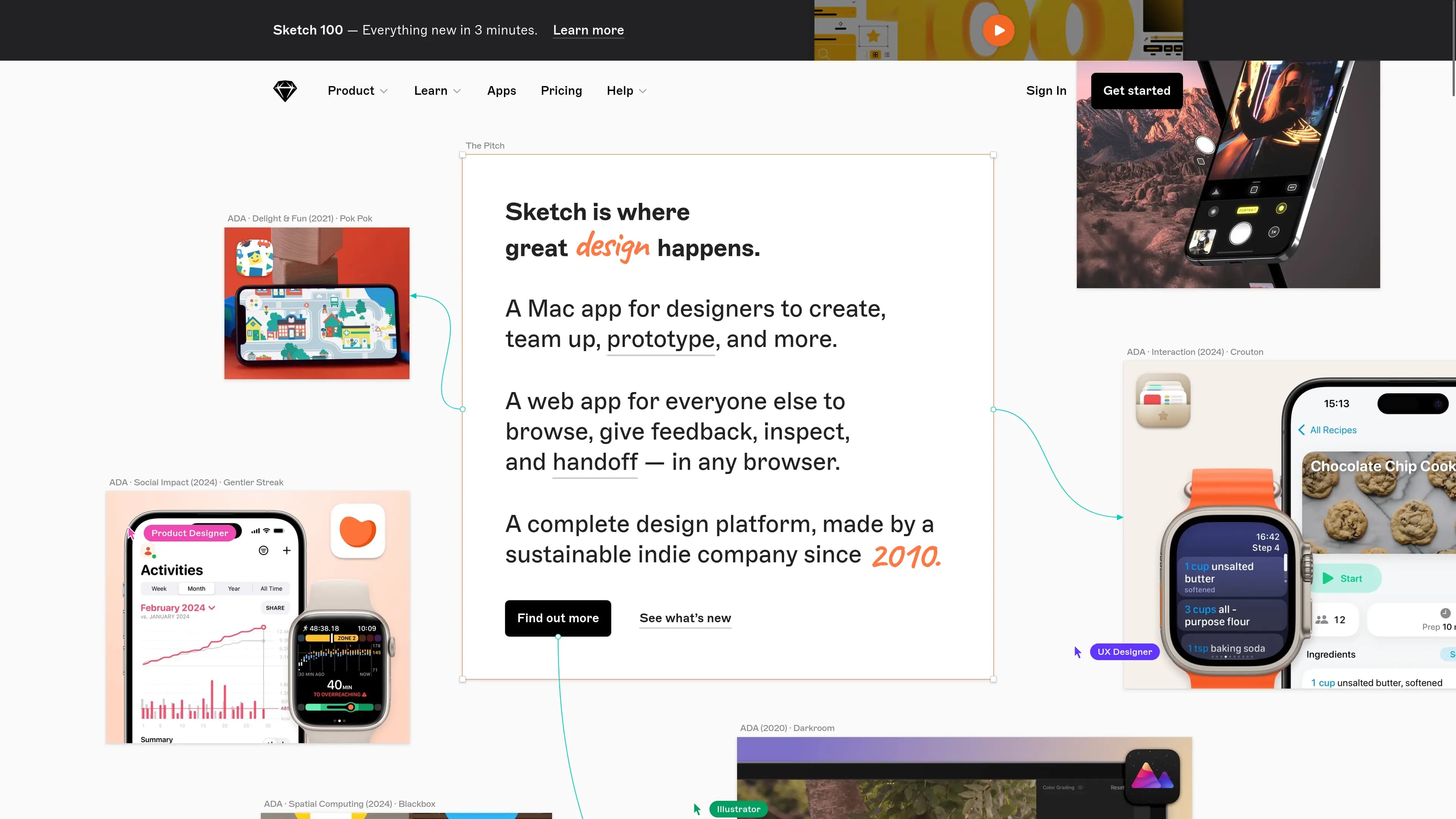This screenshot has width=1456, height=819.
Task: Click The Pitch artboard label
Action: click(x=485, y=145)
